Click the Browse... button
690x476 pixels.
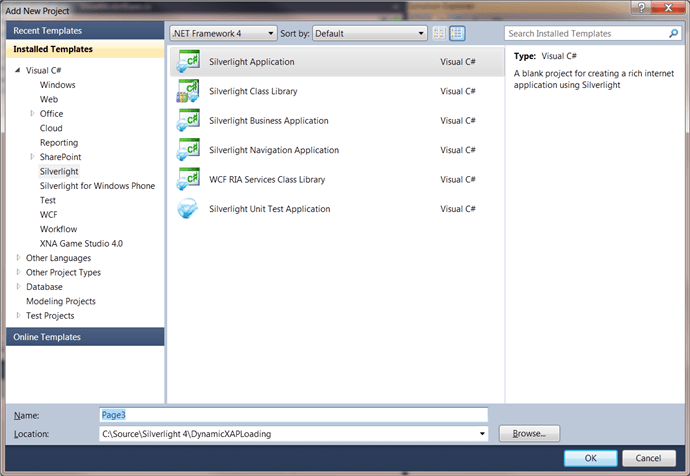click(529, 433)
